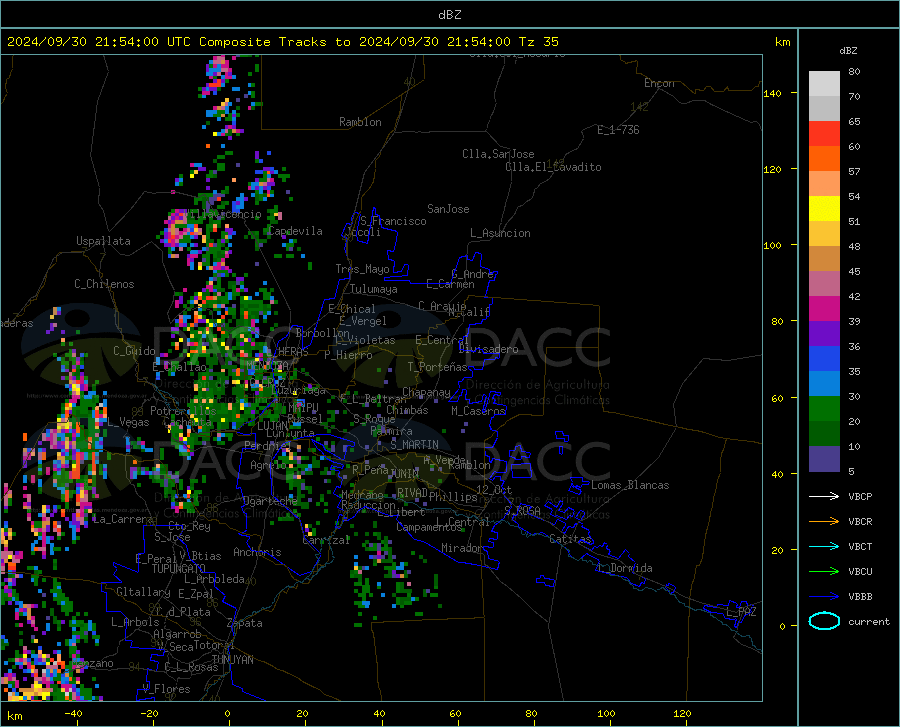Click the L_Vegas map label
The height and width of the screenshot is (727, 900).
click(x=129, y=422)
